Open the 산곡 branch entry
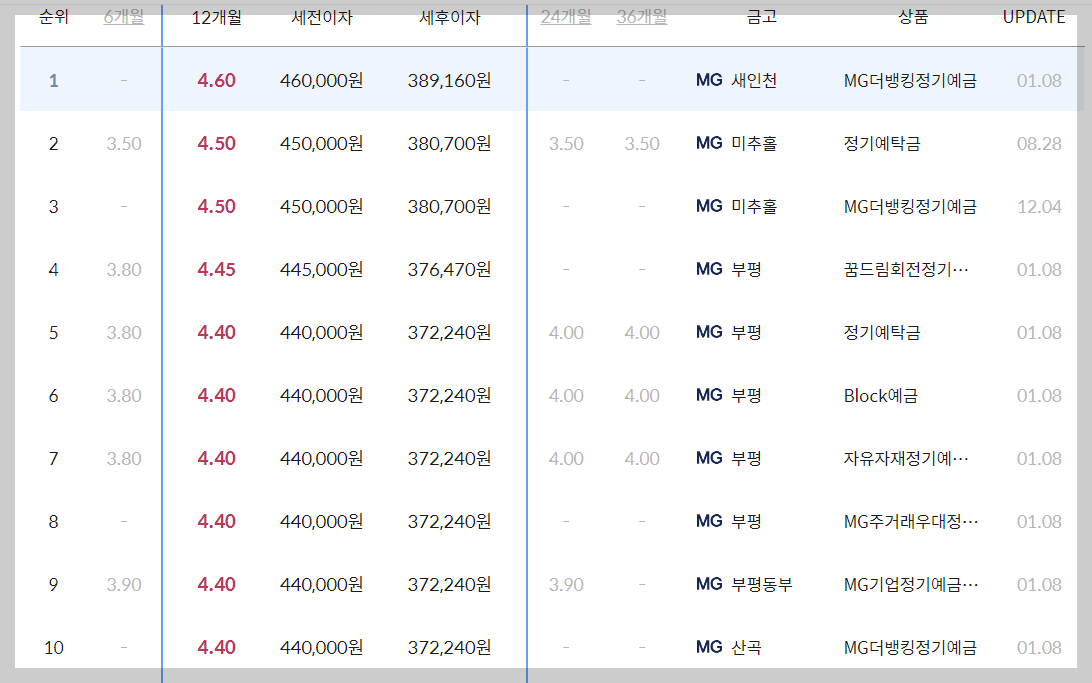 (747, 647)
